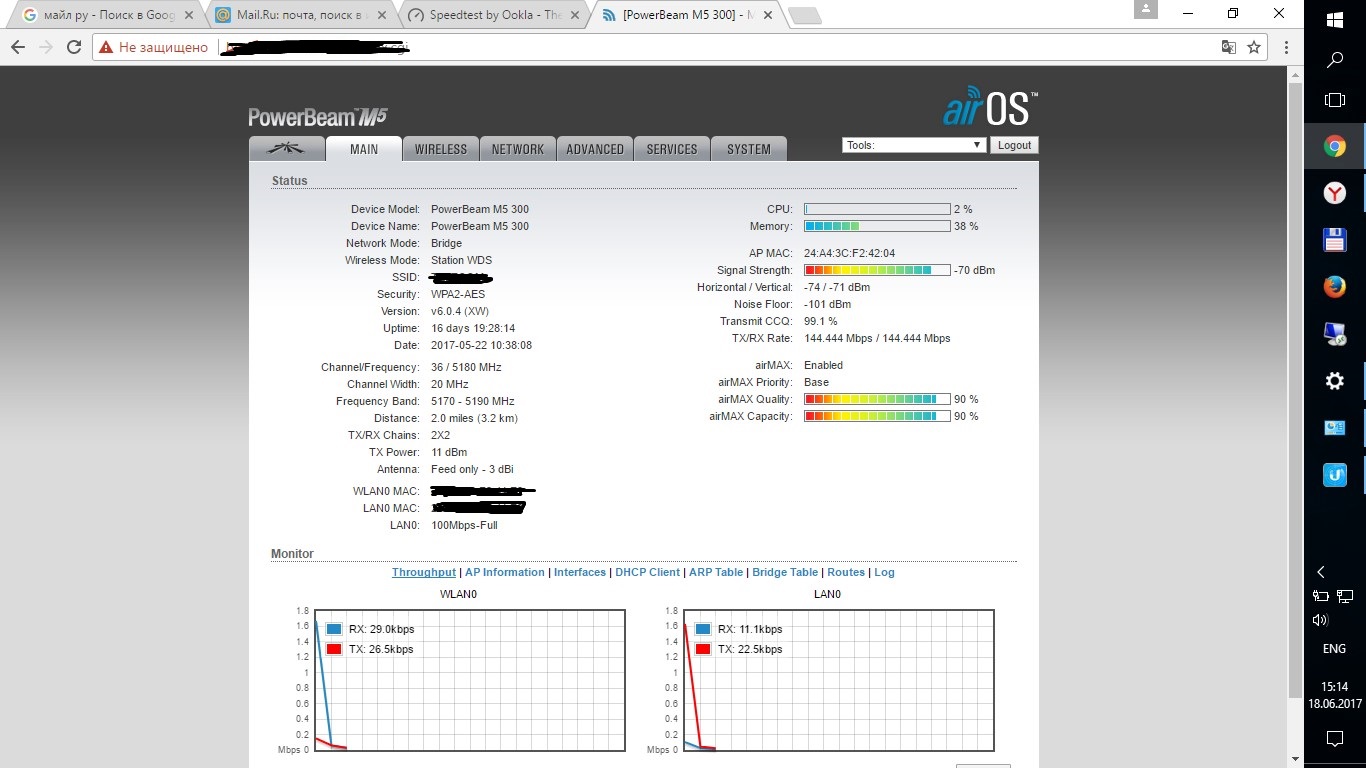Image resolution: width=1366 pixels, height=768 pixels.
Task: Click the Signal Strength bar
Action: point(877,270)
